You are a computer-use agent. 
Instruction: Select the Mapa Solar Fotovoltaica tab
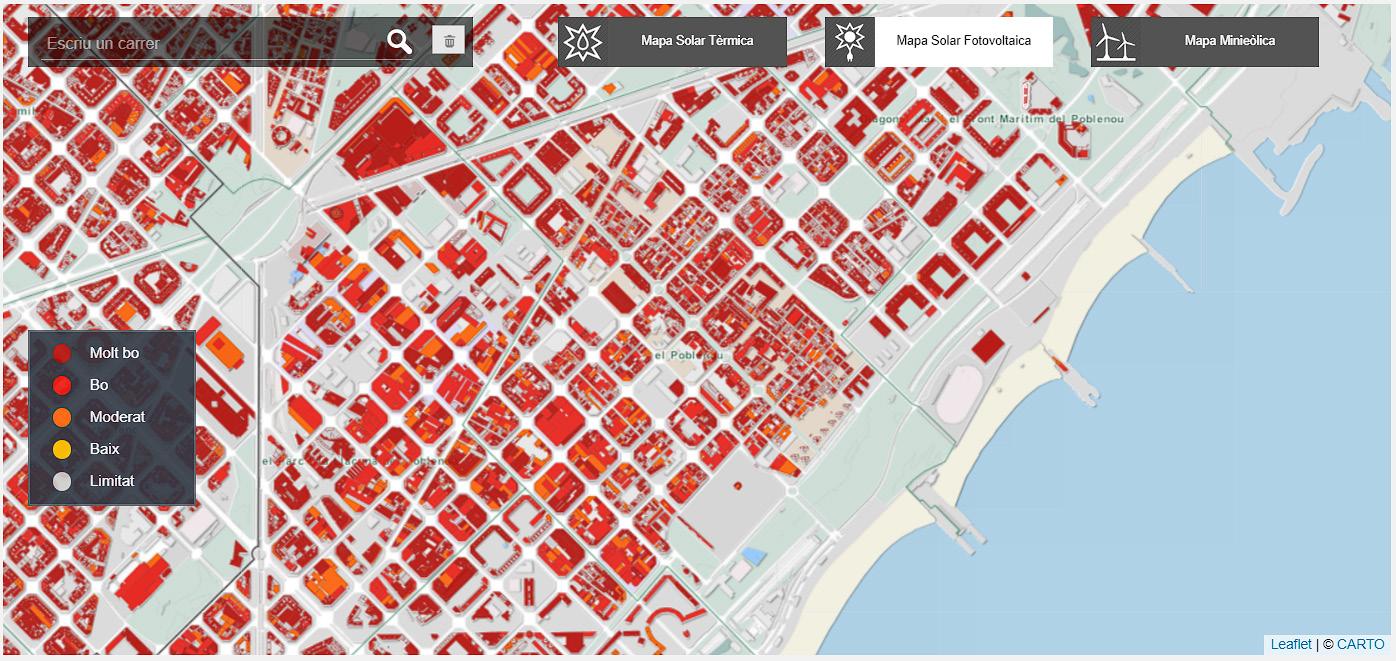coord(938,42)
